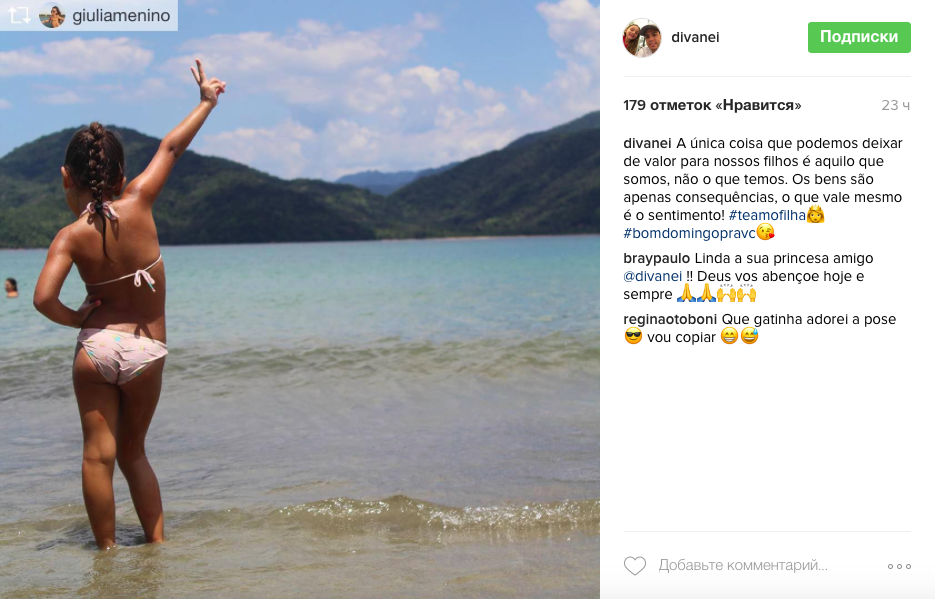Click the giuliamenino repost username label
Screen dimensions: 935x599
click(121, 15)
